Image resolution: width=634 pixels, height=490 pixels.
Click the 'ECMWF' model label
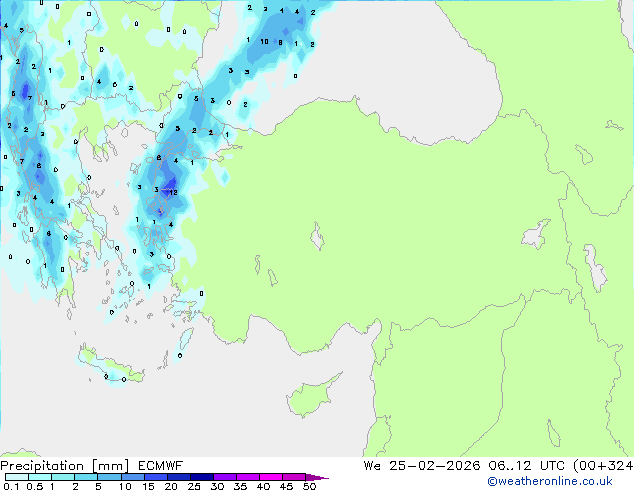tap(161, 466)
